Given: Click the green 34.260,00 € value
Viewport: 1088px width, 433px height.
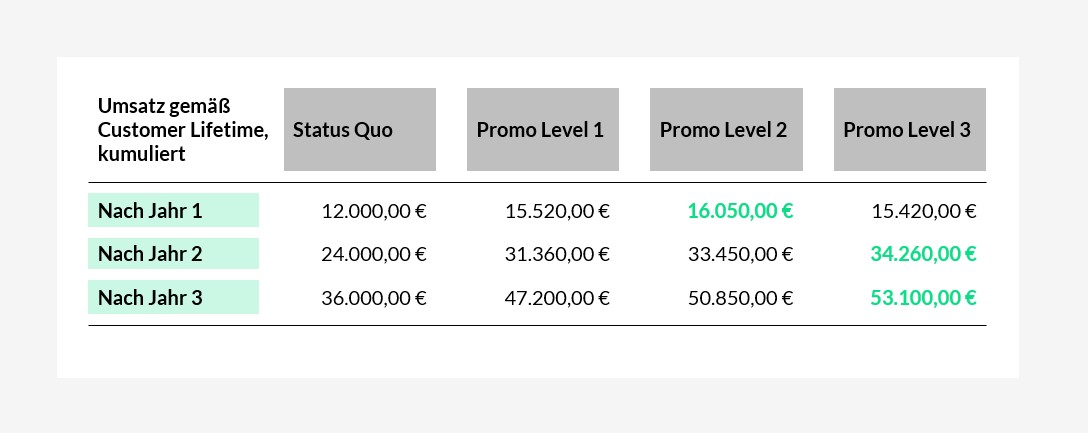Looking at the screenshot, I should tap(924, 254).
